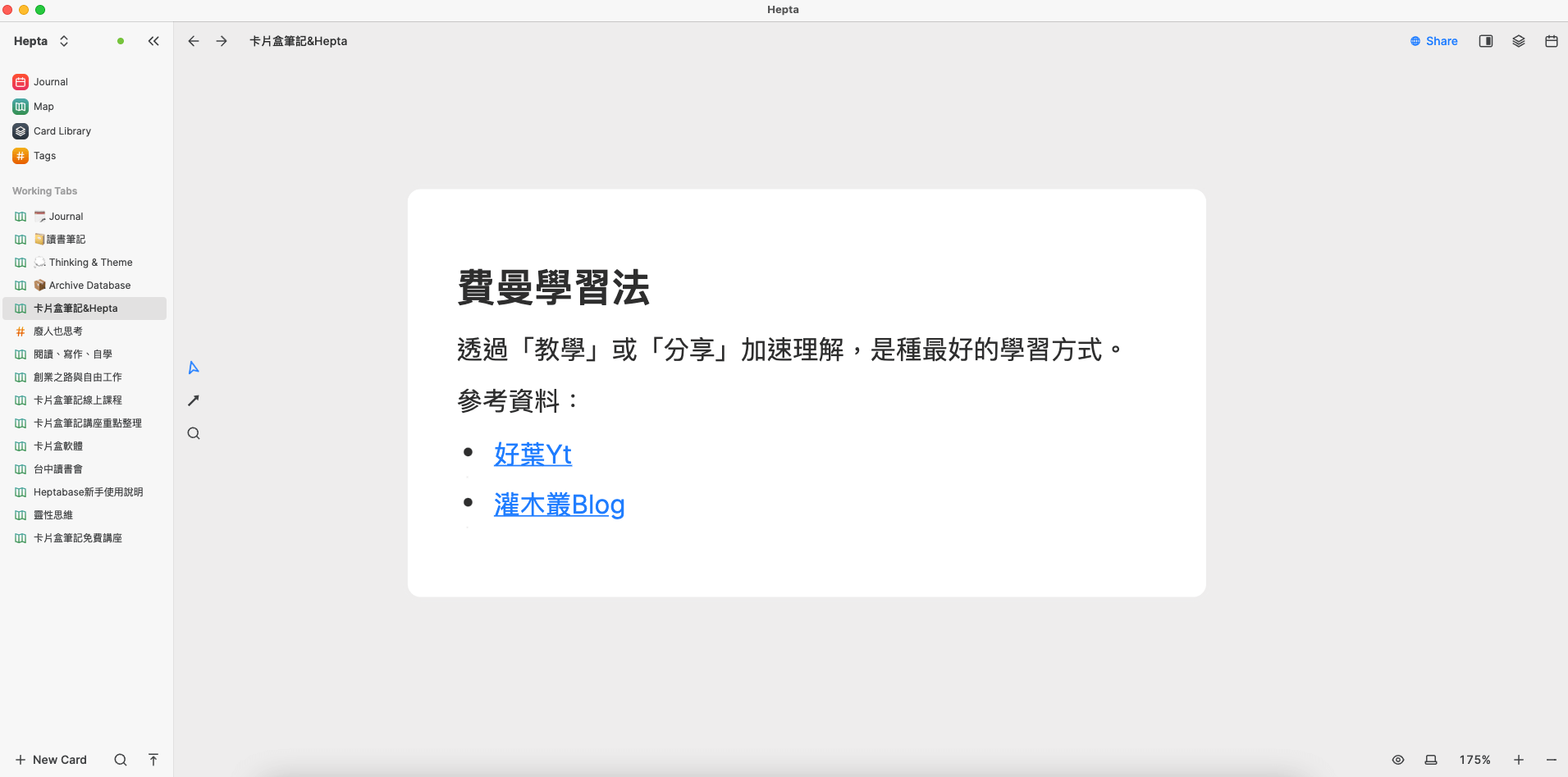Toggle the right sidebar panel

(1486, 41)
